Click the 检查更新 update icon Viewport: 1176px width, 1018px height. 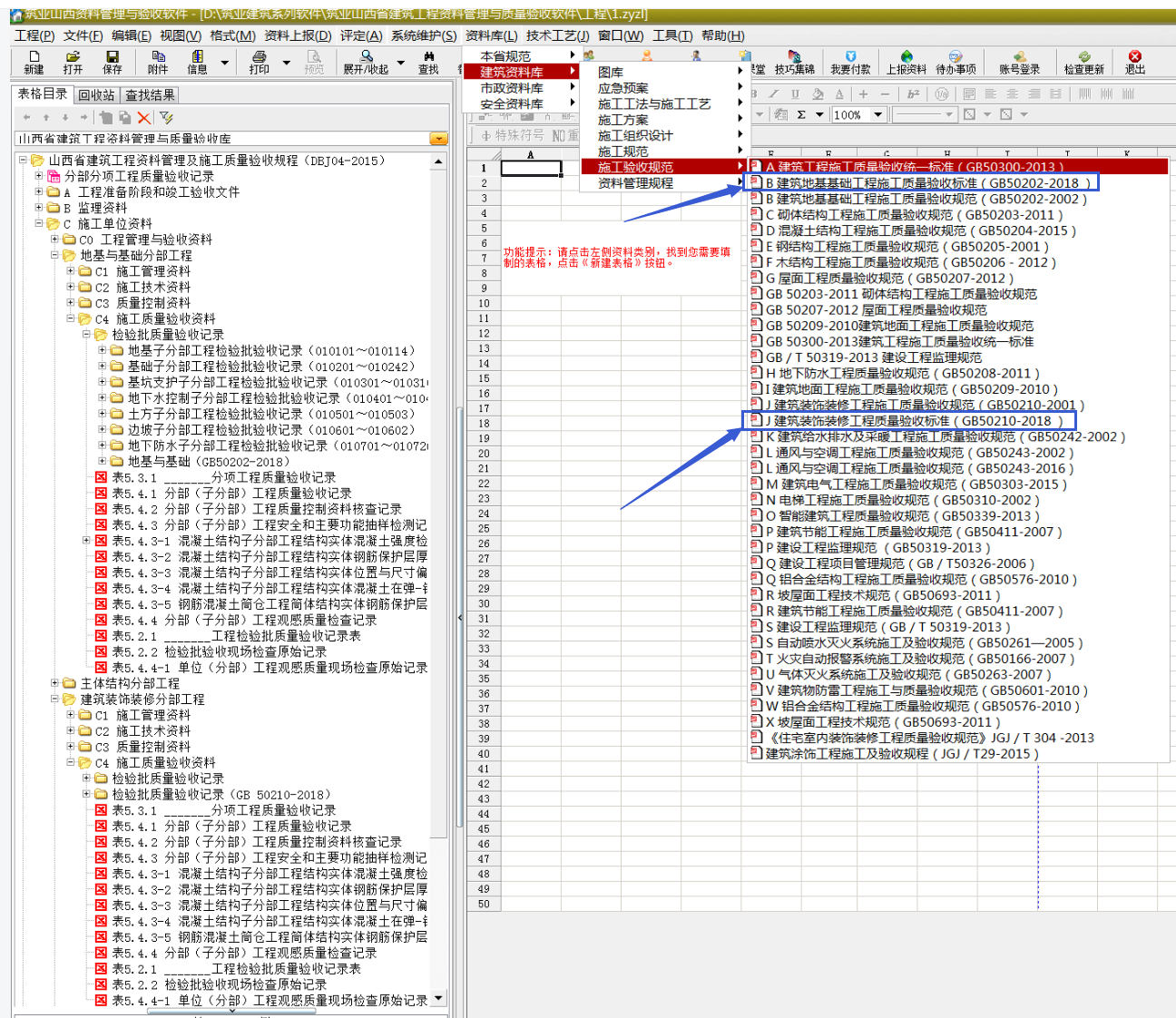click(1084, 62)
